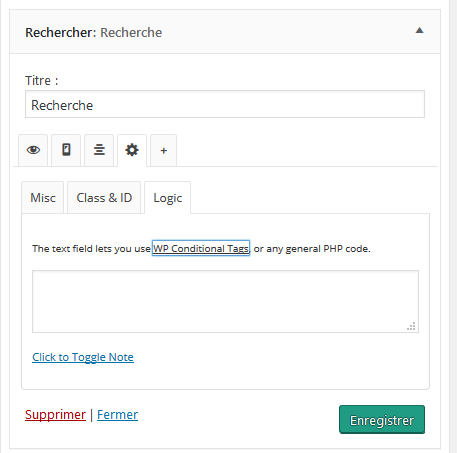
Task: Open the alignment icon tab
Action: 99,150
